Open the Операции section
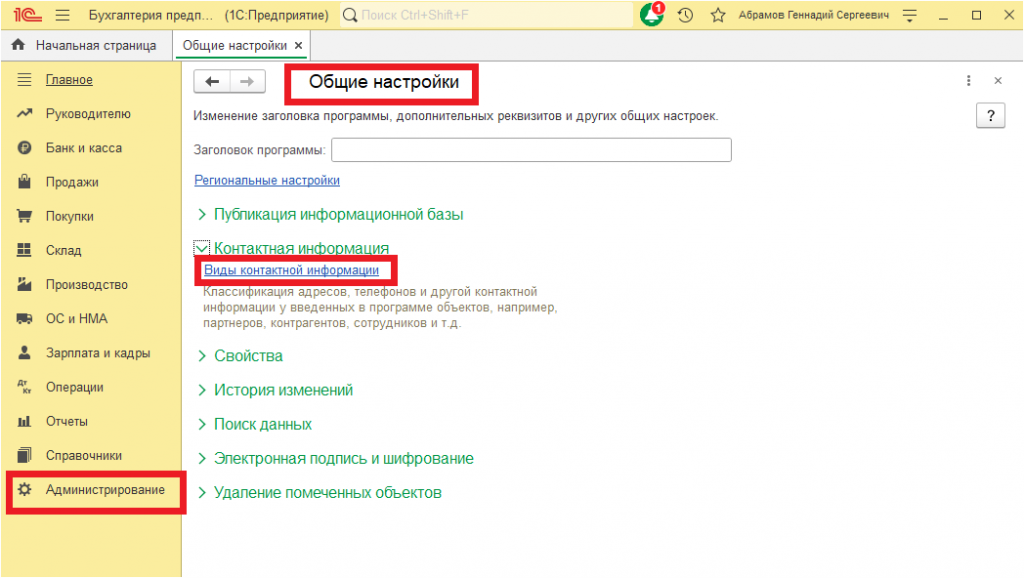1024x578 pixels. [74, 387]
